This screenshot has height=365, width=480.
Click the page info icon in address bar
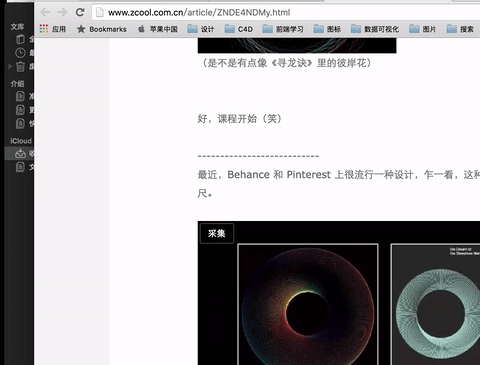[x=100, y=13]
